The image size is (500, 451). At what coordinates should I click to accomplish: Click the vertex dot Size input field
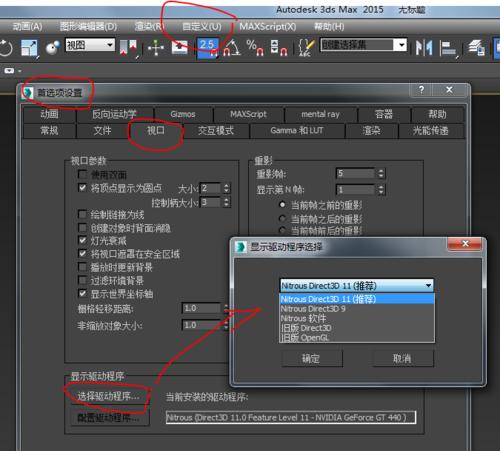tap(210, 188)
